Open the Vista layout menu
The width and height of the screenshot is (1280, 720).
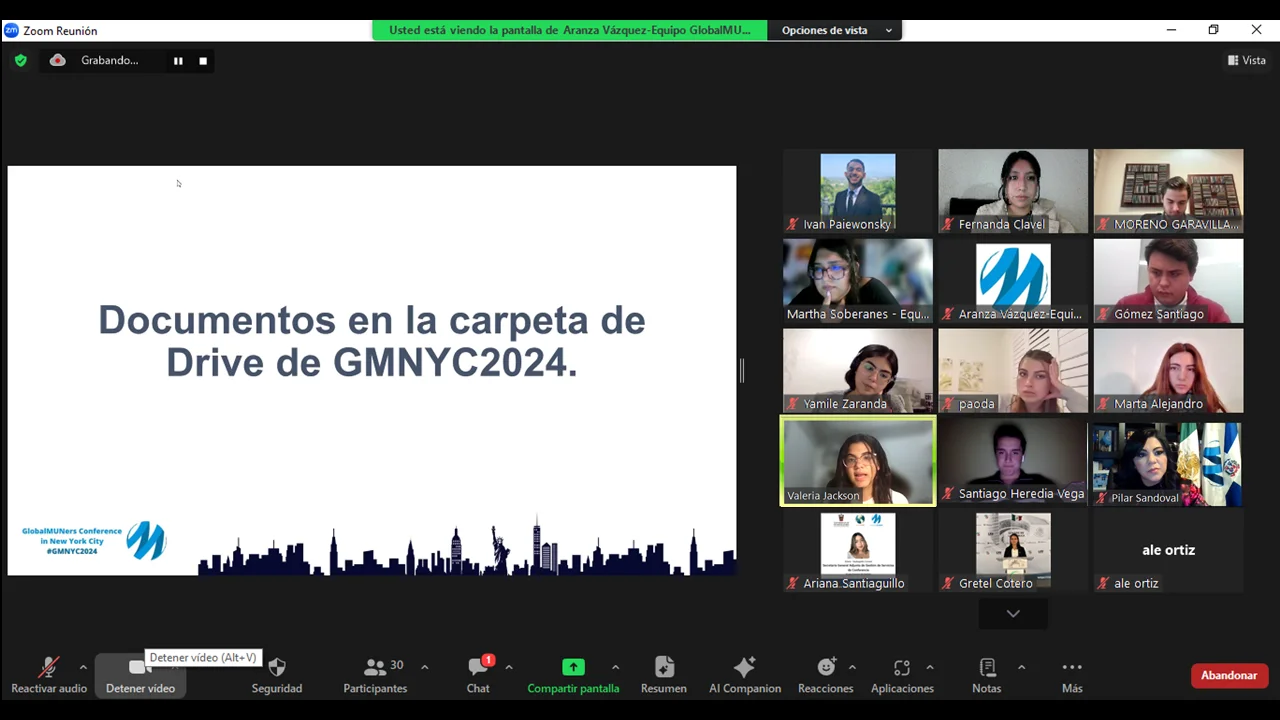pyautogui.click(x=1247, y=61)
